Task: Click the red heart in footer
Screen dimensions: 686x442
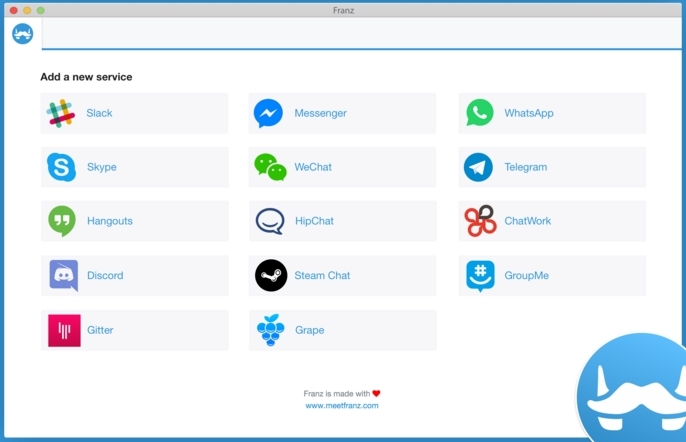Action: point(376,393)
